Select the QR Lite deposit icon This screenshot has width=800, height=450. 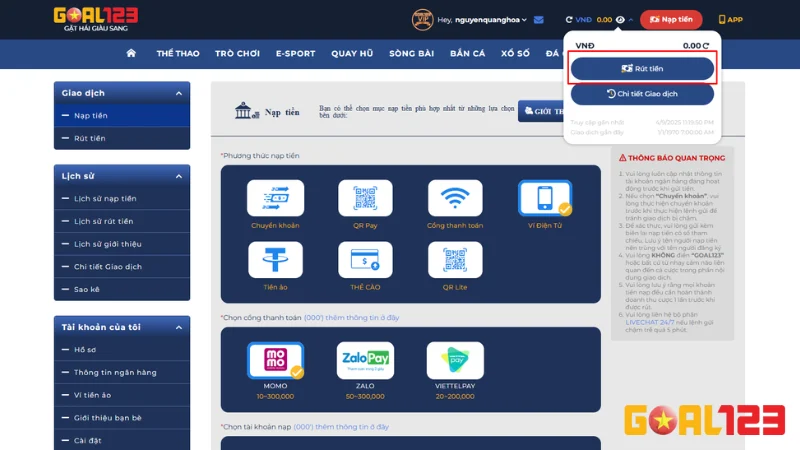coord(455,260)
